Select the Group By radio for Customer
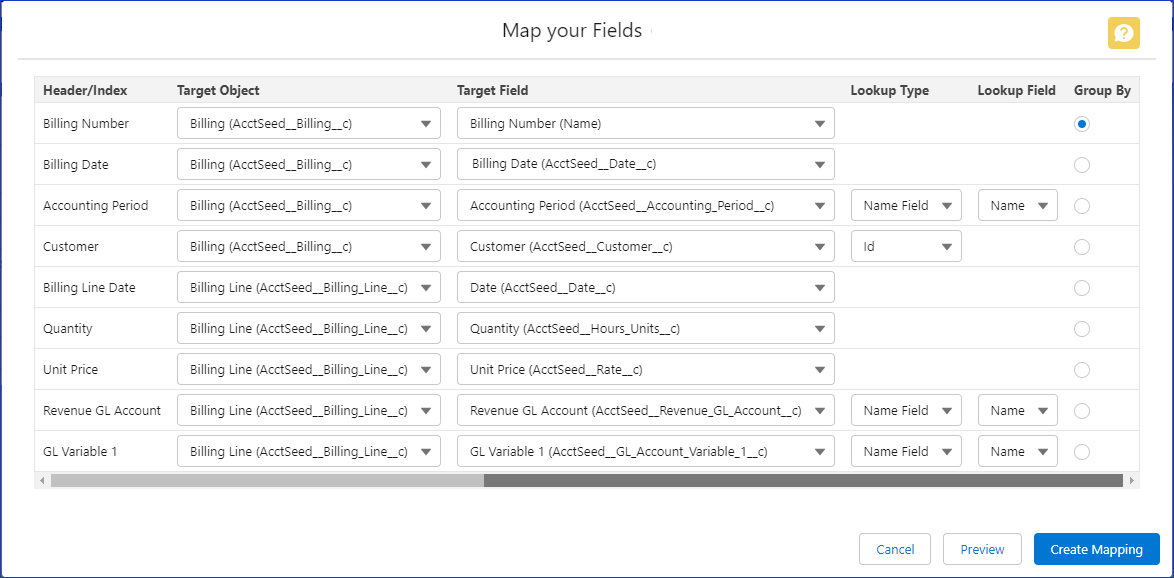The image size is (1174, 578). click(1081, 246)
